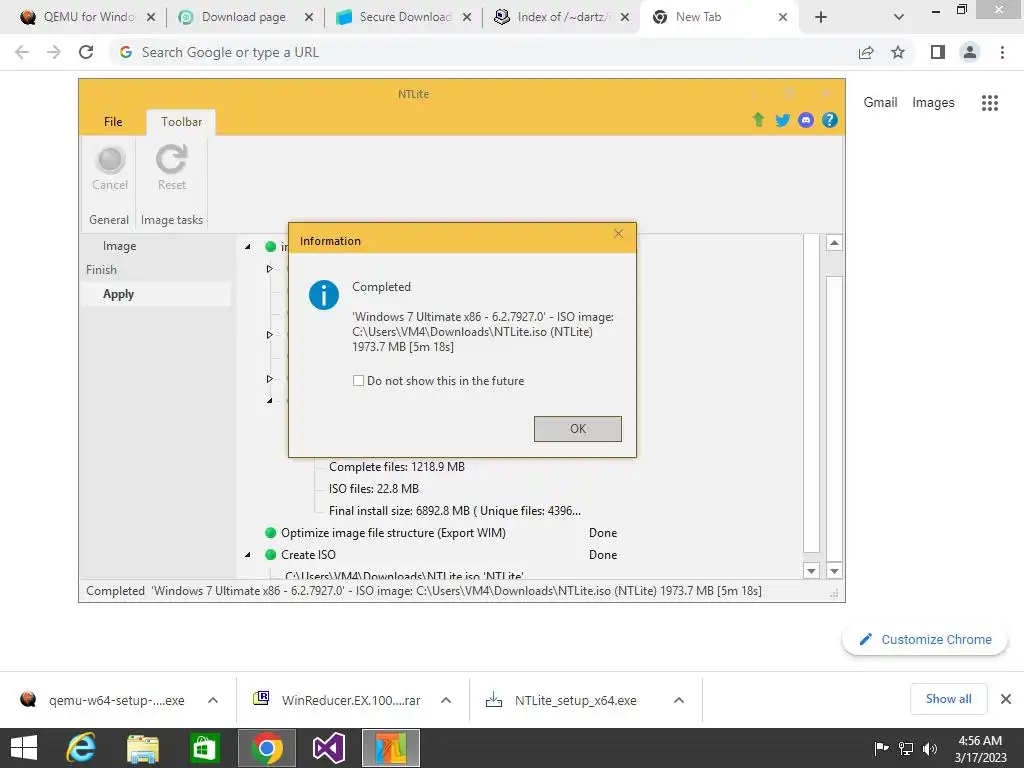Click the 'ISO files: 22.8 MB' line
1024x768 pixels.
(x=374, y=489)
